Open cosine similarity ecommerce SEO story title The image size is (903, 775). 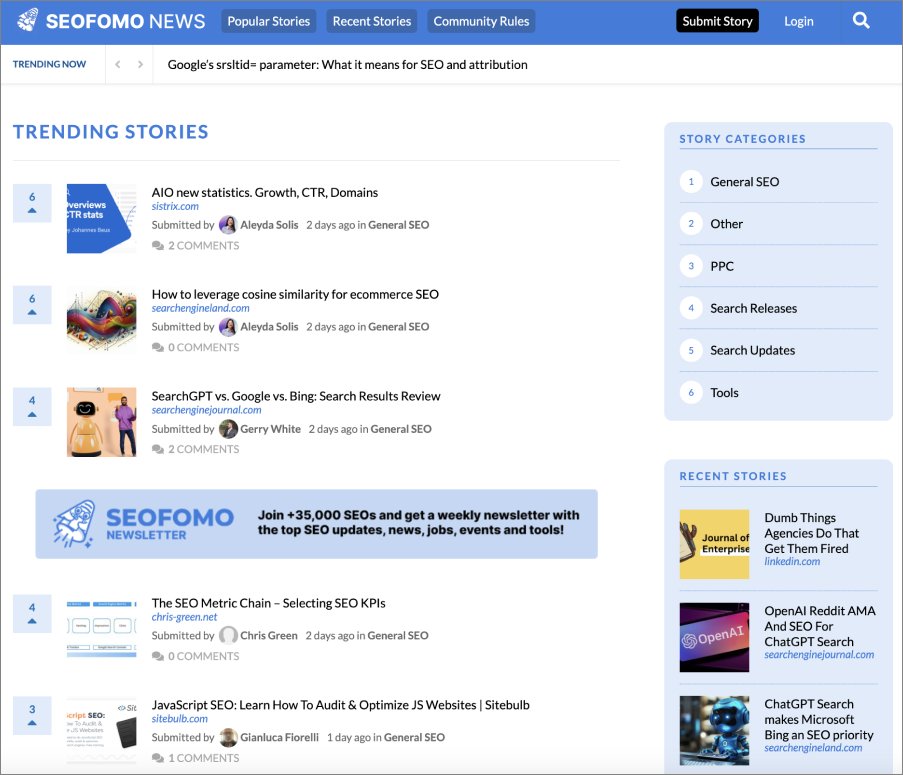[x=295, y=294]
